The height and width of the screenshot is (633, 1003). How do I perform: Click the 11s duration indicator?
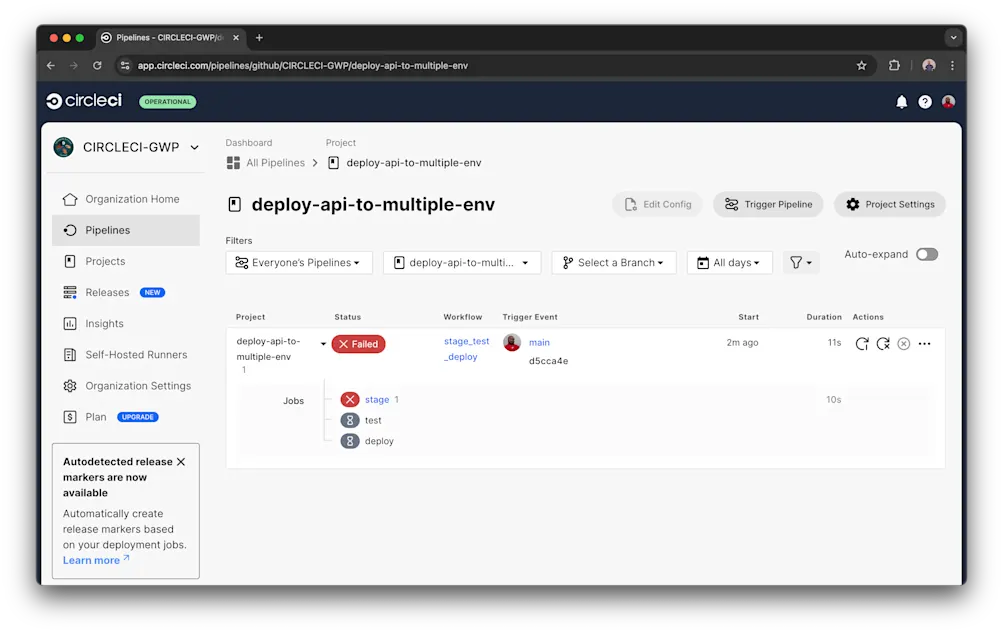[x=833, y=342]
